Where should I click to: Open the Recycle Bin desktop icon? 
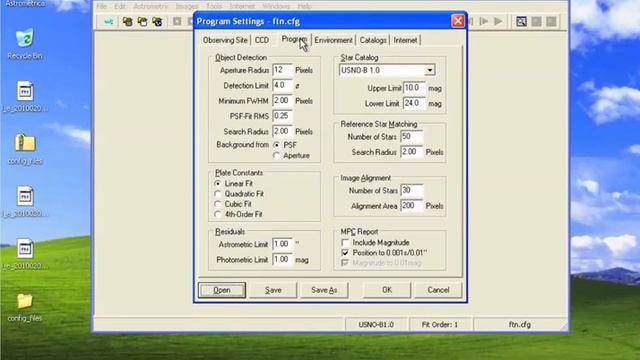click(25, 44)
